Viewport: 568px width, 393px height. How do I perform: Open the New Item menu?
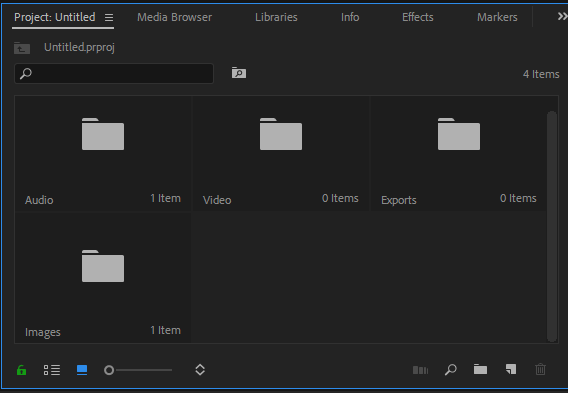point(511,369)
